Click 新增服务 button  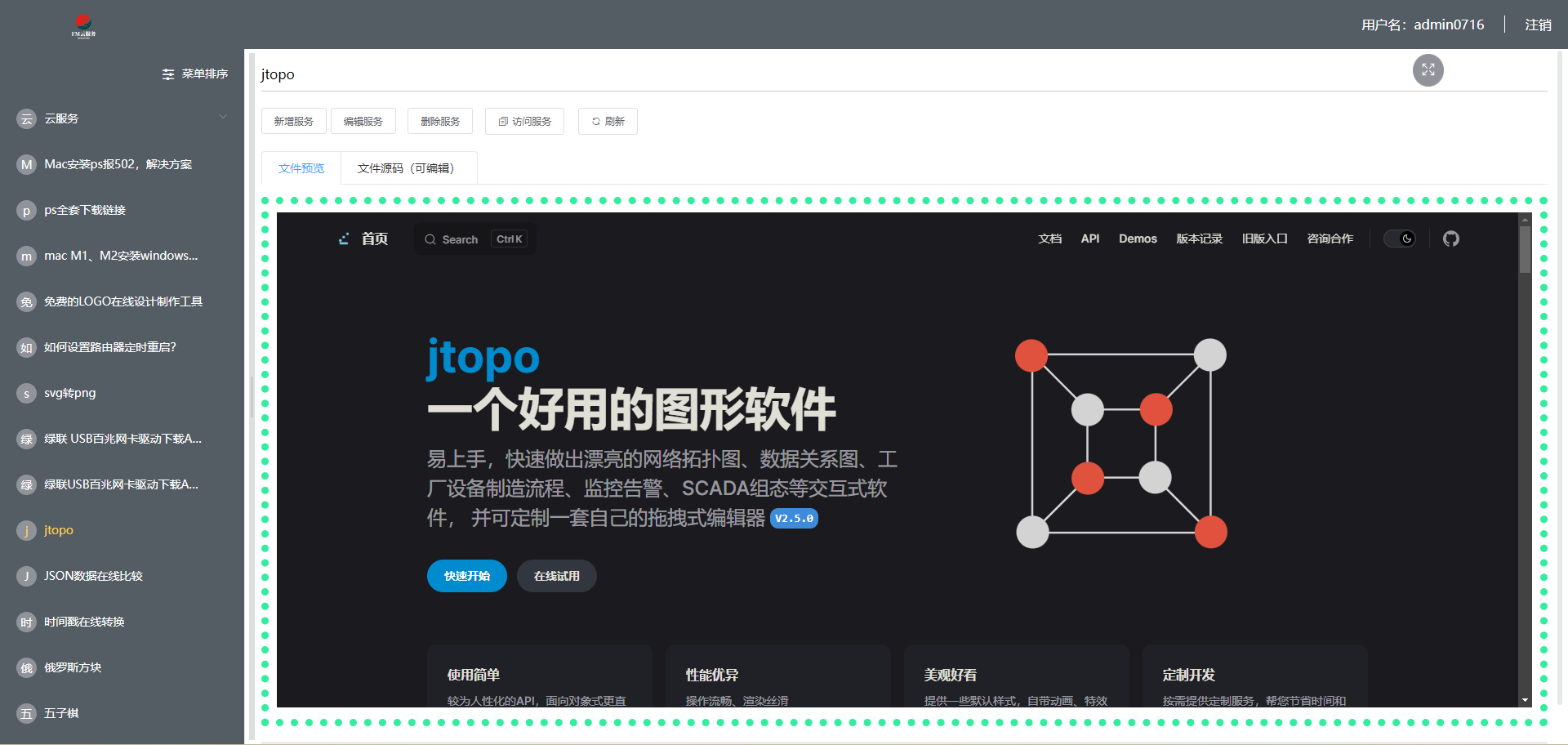pos(294,121)
